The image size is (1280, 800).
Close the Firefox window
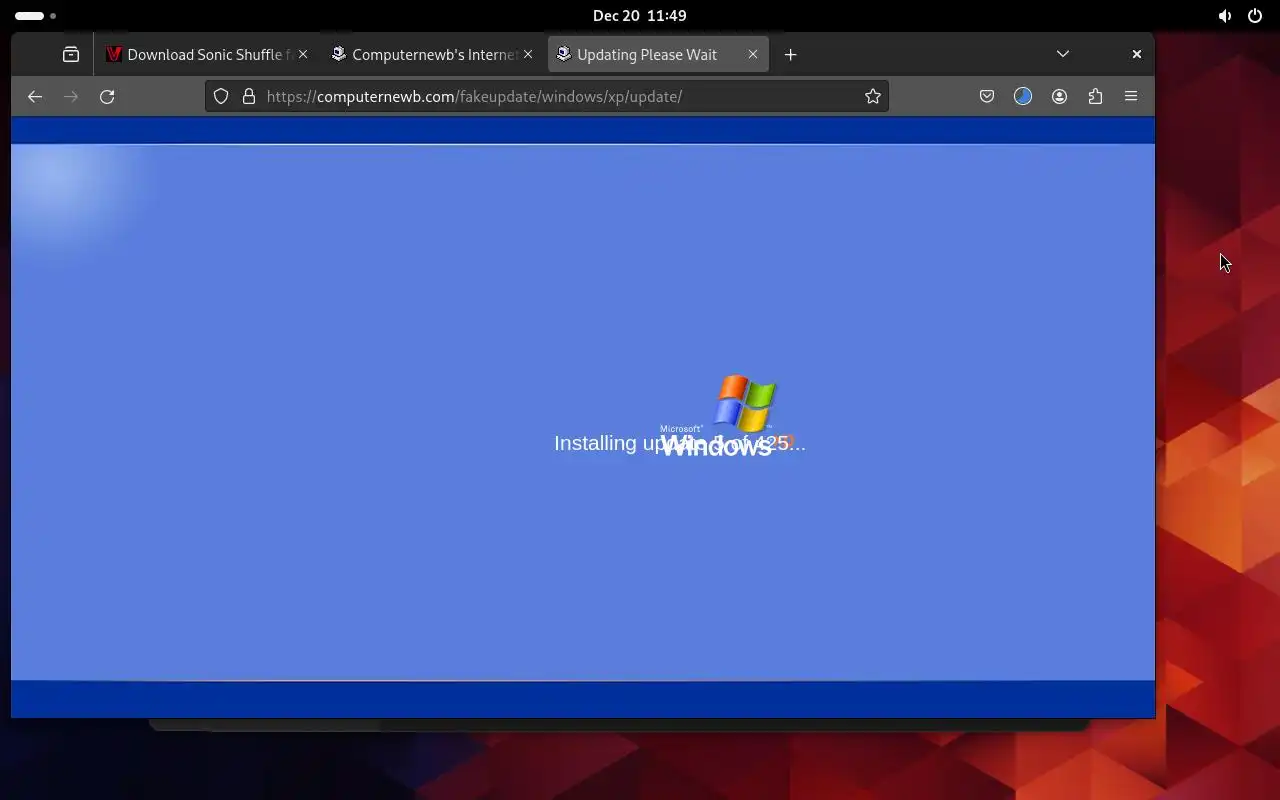coord(1137,54)
